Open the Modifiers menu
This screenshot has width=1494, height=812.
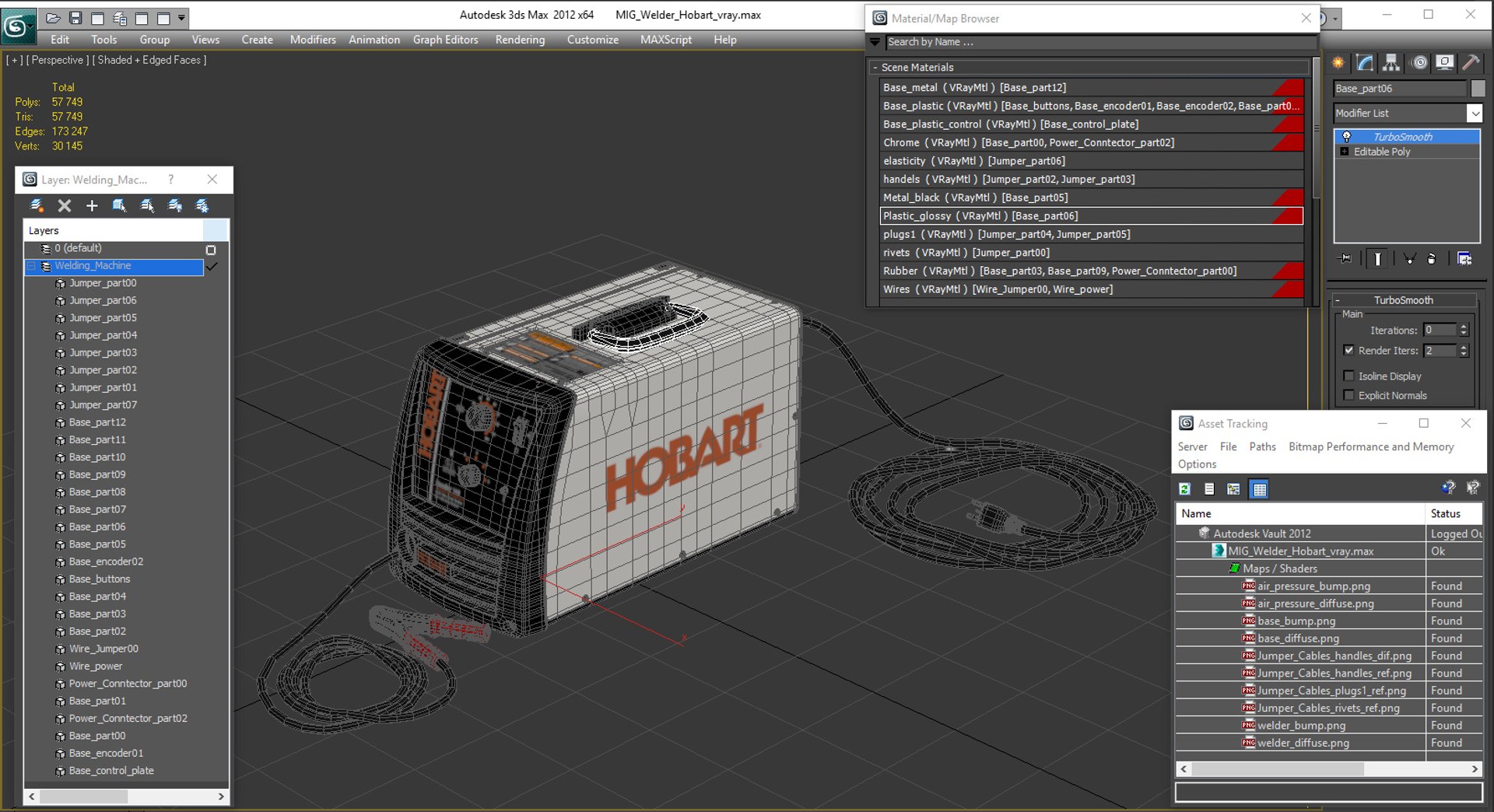point(313,40)
